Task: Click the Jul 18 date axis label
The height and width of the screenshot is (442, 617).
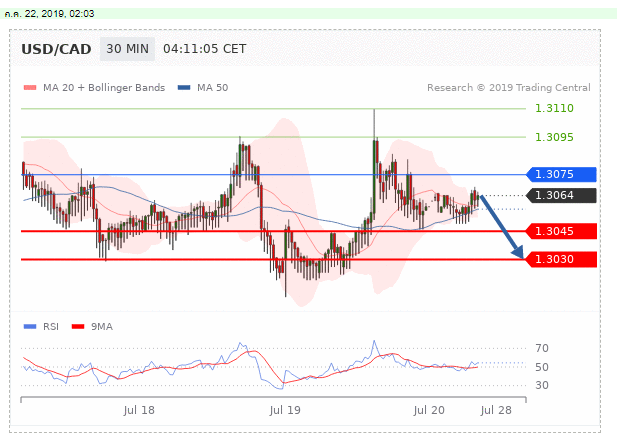Action: click(139, 410)
